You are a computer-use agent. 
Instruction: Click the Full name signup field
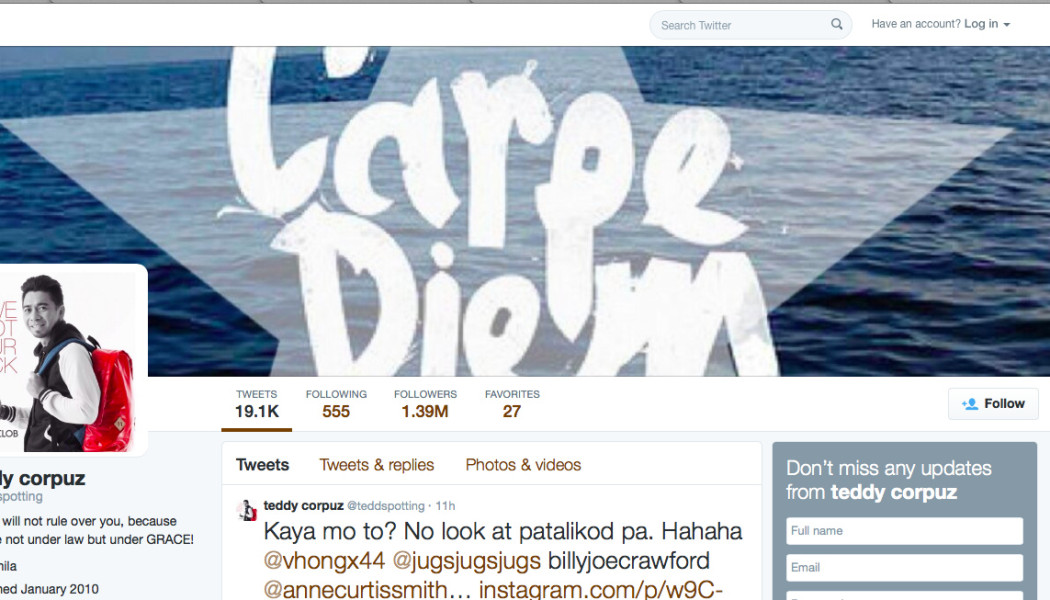pos(904,531)
